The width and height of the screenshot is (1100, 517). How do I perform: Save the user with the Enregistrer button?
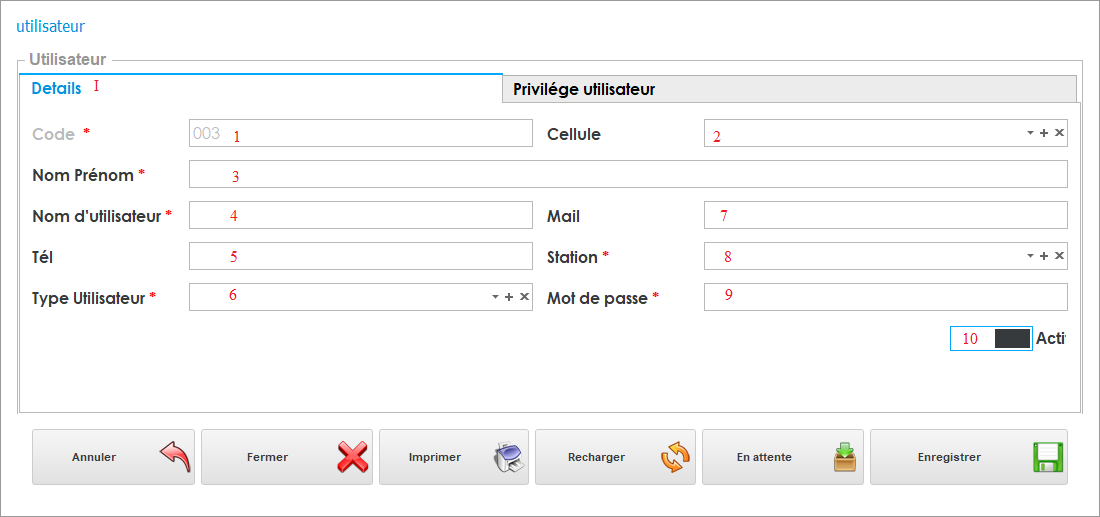click(968, 457)
